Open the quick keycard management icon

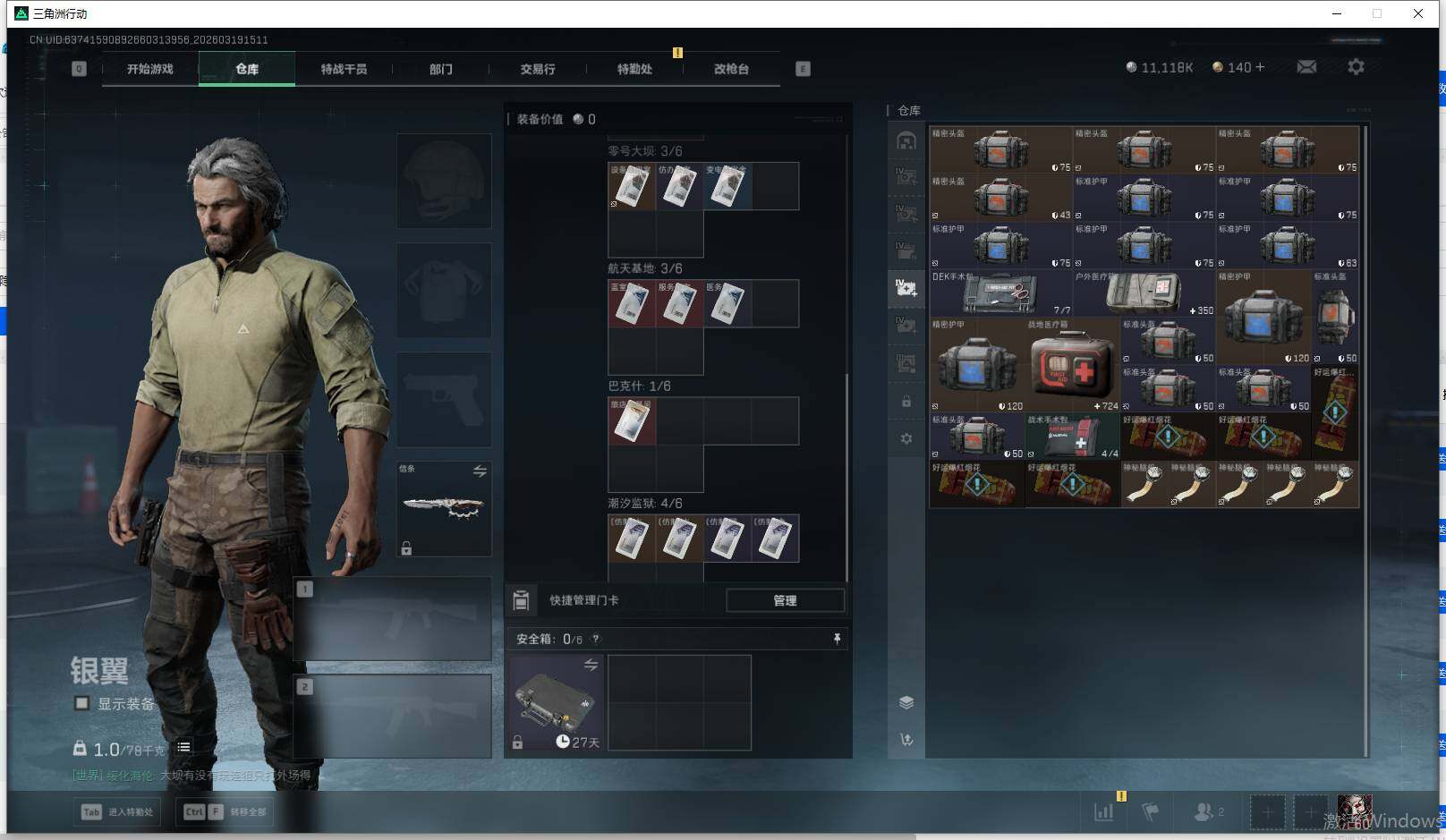[x=521, y=600]
